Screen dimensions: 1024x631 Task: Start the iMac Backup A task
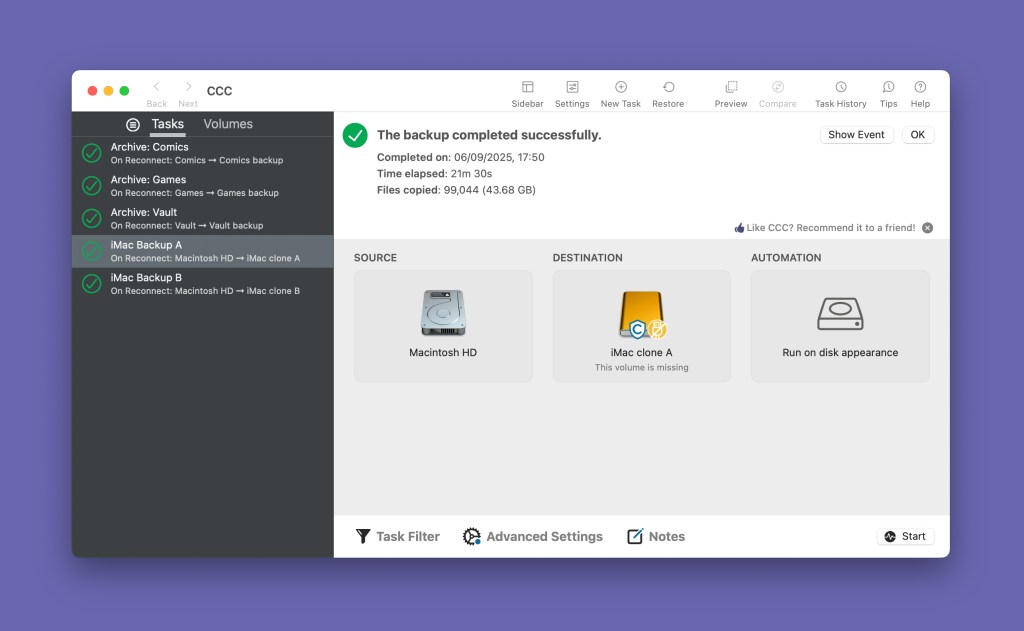pyautogui.click(x=904, y=536)
